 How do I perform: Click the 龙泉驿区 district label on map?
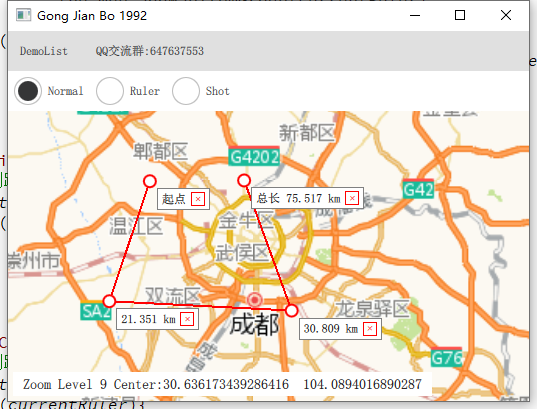(x=372, y=308)
